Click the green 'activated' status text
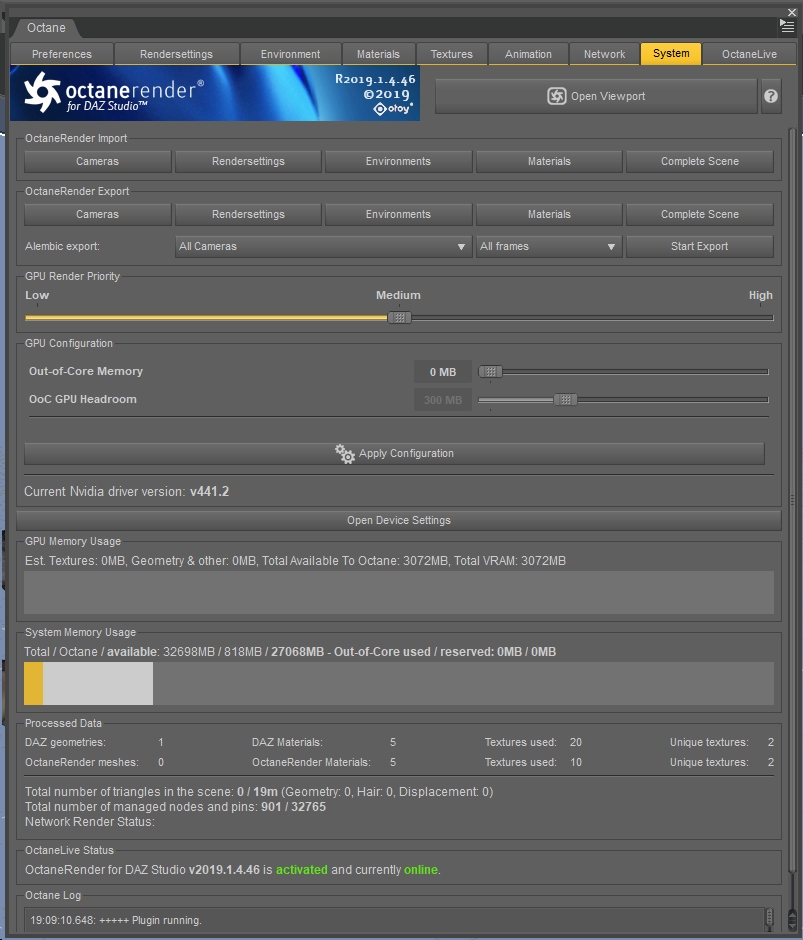Image resolution: width=803 pixels, height=940 pixels. pos(302,870)
